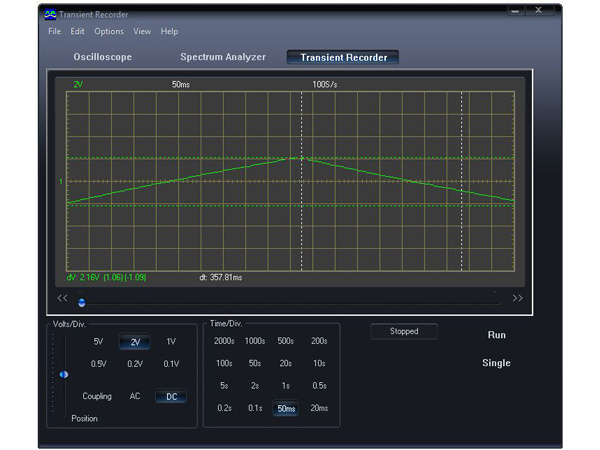Image resolution: width=600 pixels, height=450 pixels.
Task: Open the File menu
Action: (x=55, y=32)
